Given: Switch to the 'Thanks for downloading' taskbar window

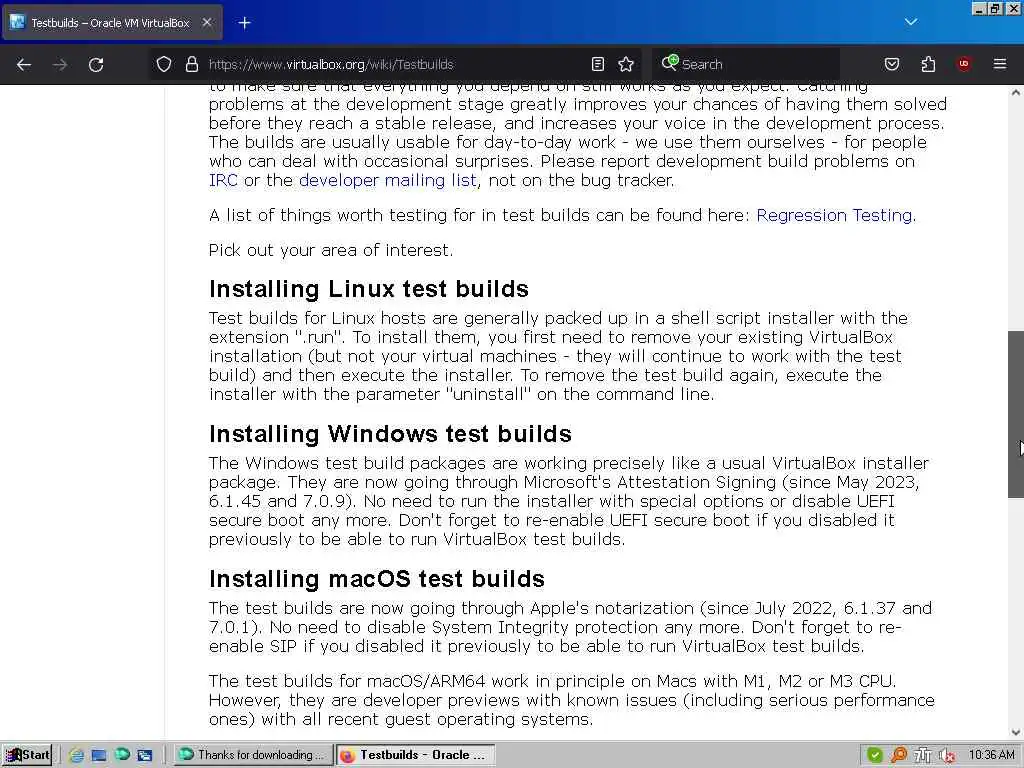Looking at the screenshot, I should click(253, 755).
